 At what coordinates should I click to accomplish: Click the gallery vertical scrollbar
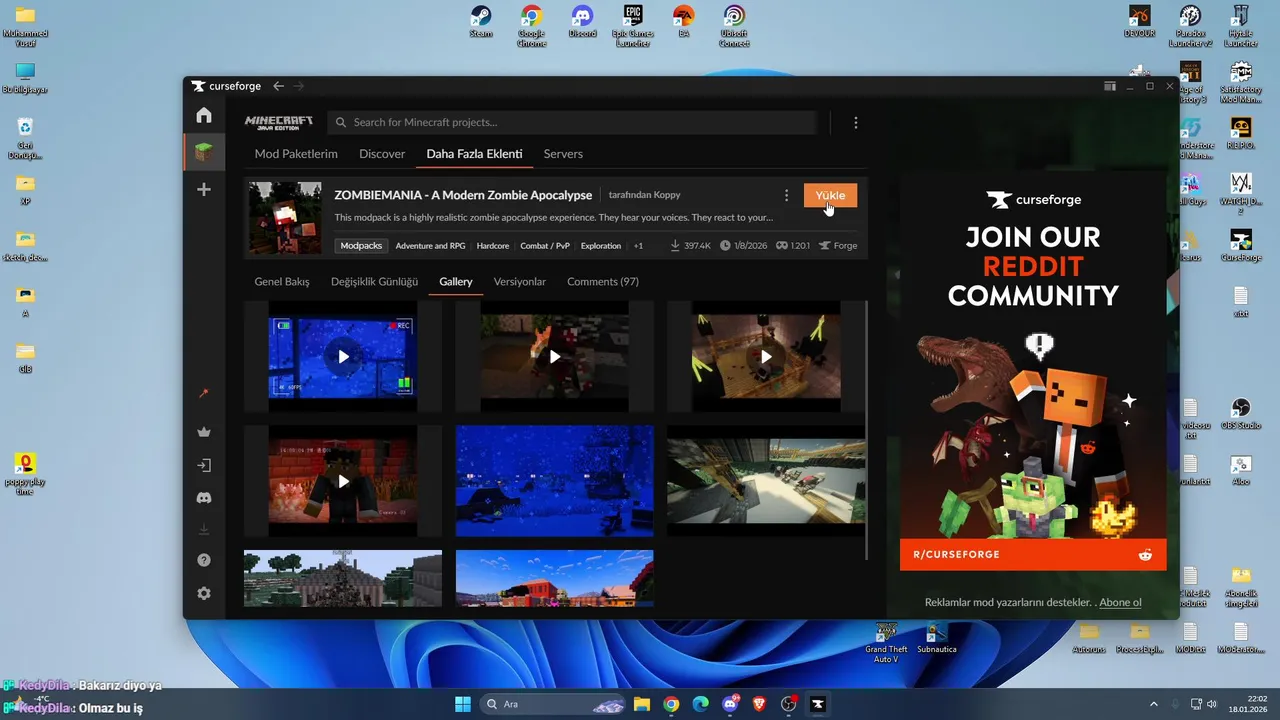867,430
